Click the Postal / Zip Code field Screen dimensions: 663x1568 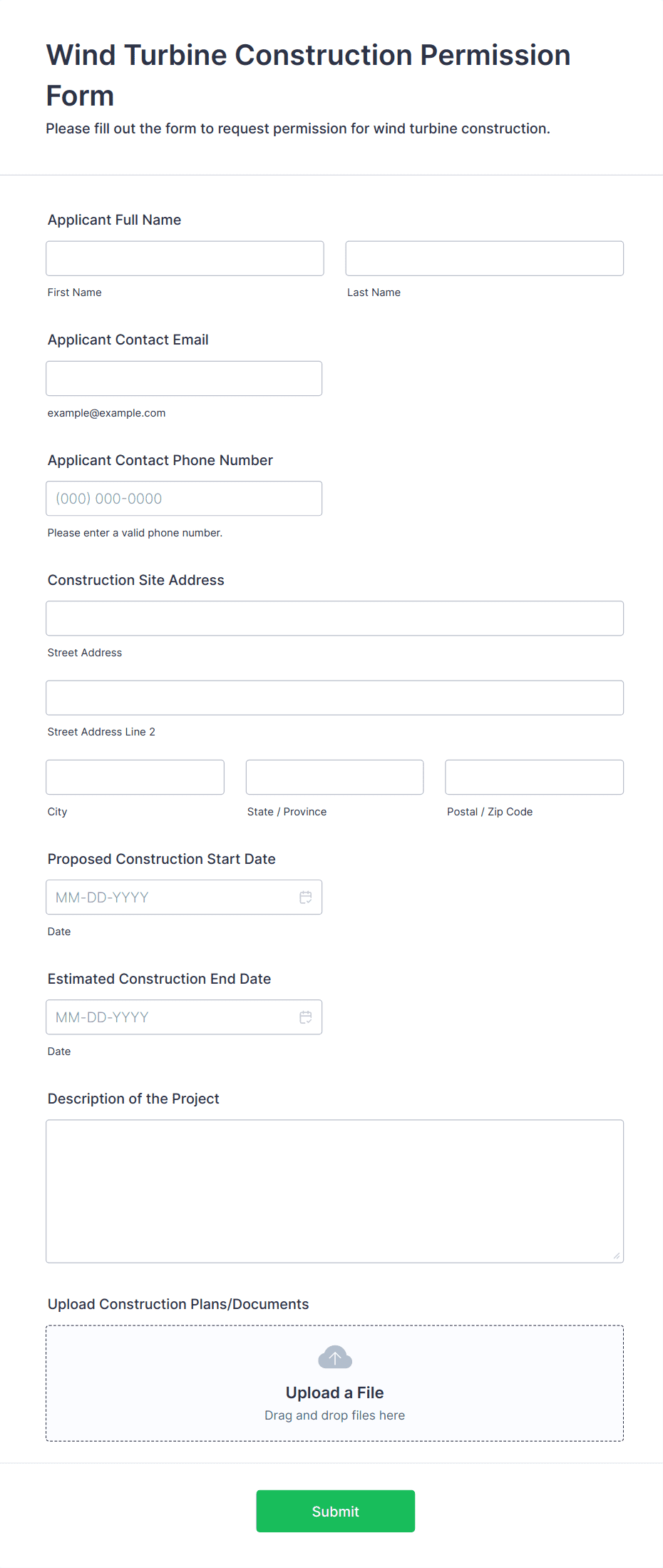tap(535, 777)
